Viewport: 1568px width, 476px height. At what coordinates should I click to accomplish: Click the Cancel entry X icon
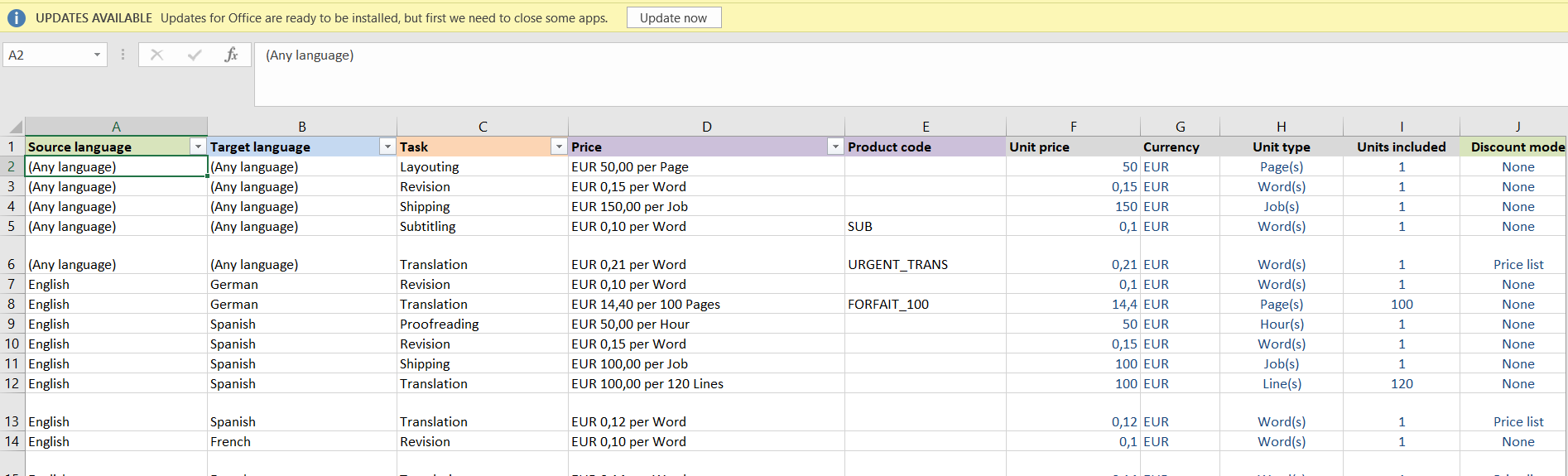tap(156, 55)
